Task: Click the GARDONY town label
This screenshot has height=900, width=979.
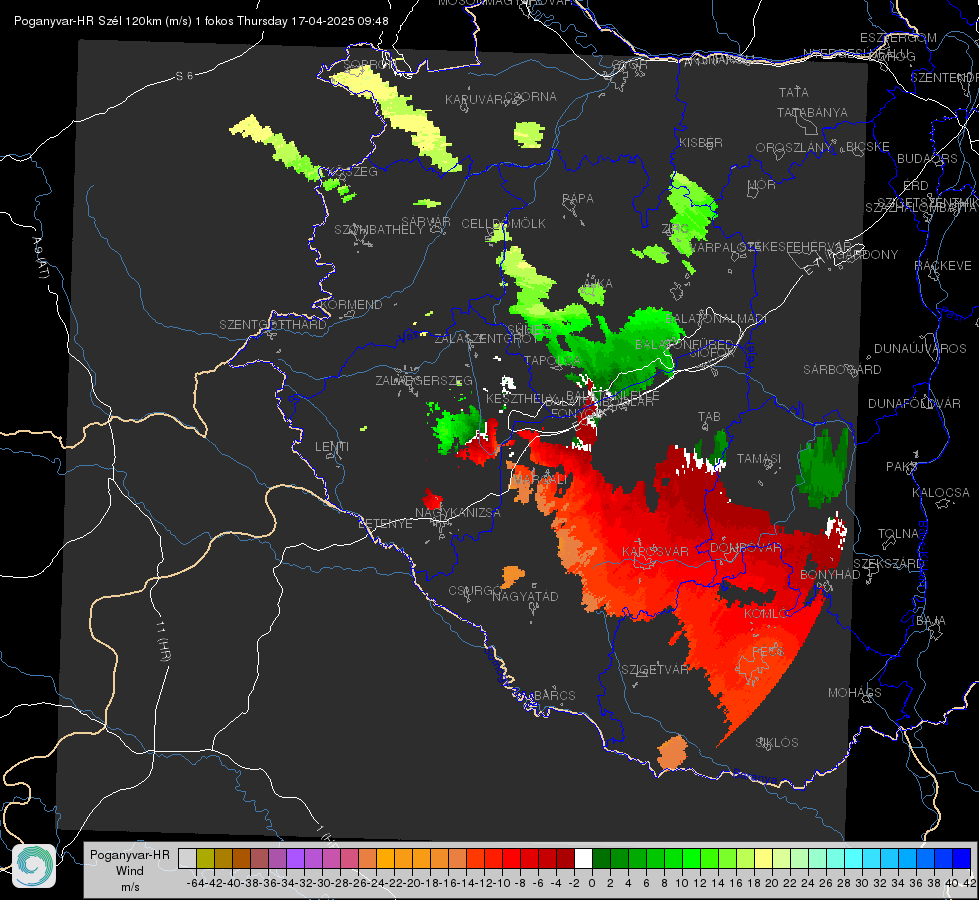Action: 868,255
